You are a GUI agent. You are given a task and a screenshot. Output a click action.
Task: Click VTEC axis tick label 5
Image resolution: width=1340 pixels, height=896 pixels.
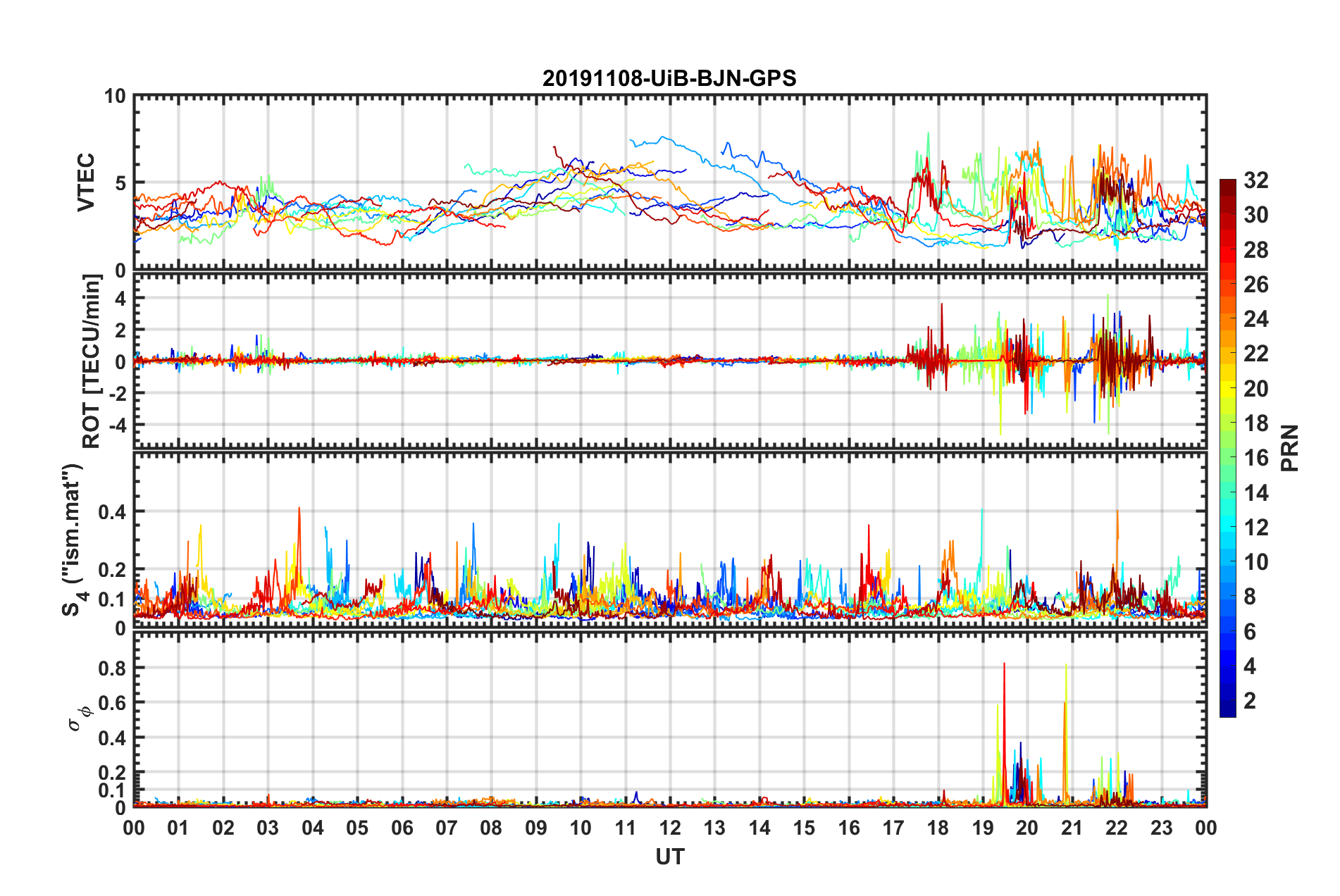[x=120, y=183]
